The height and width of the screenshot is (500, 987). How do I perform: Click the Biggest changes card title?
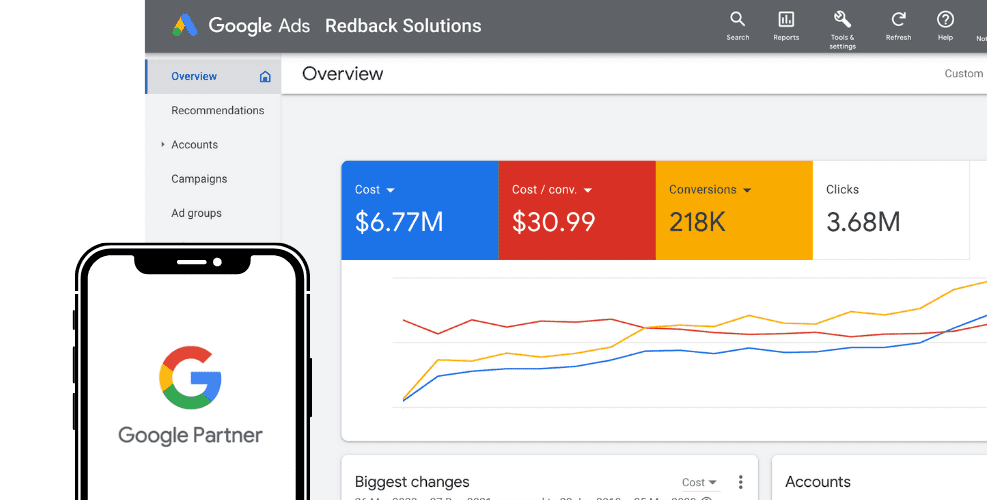tap(412, 482)
